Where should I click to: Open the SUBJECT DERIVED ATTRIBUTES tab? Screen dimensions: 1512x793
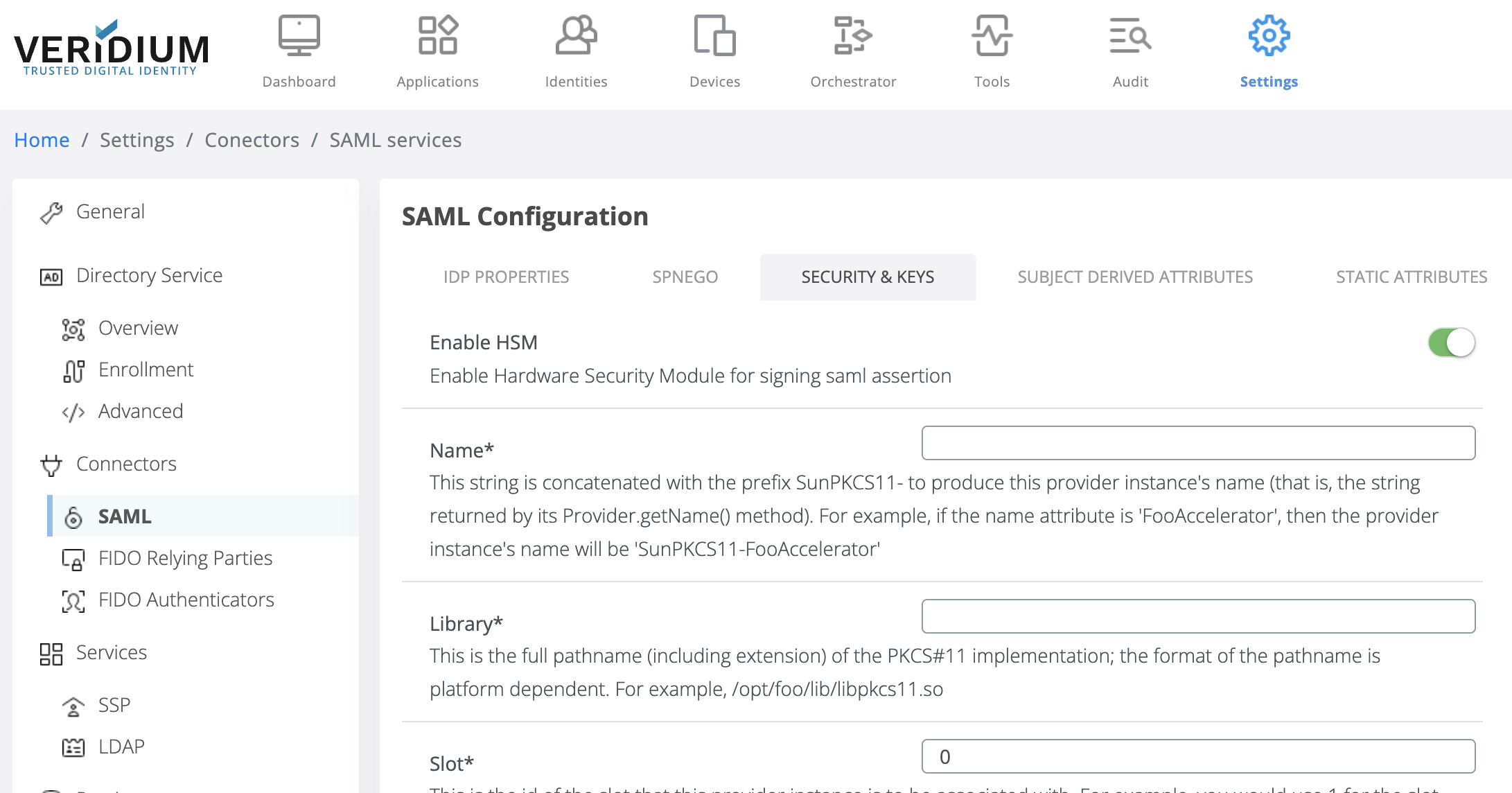pyautogui.click(x=1134, y=277)
